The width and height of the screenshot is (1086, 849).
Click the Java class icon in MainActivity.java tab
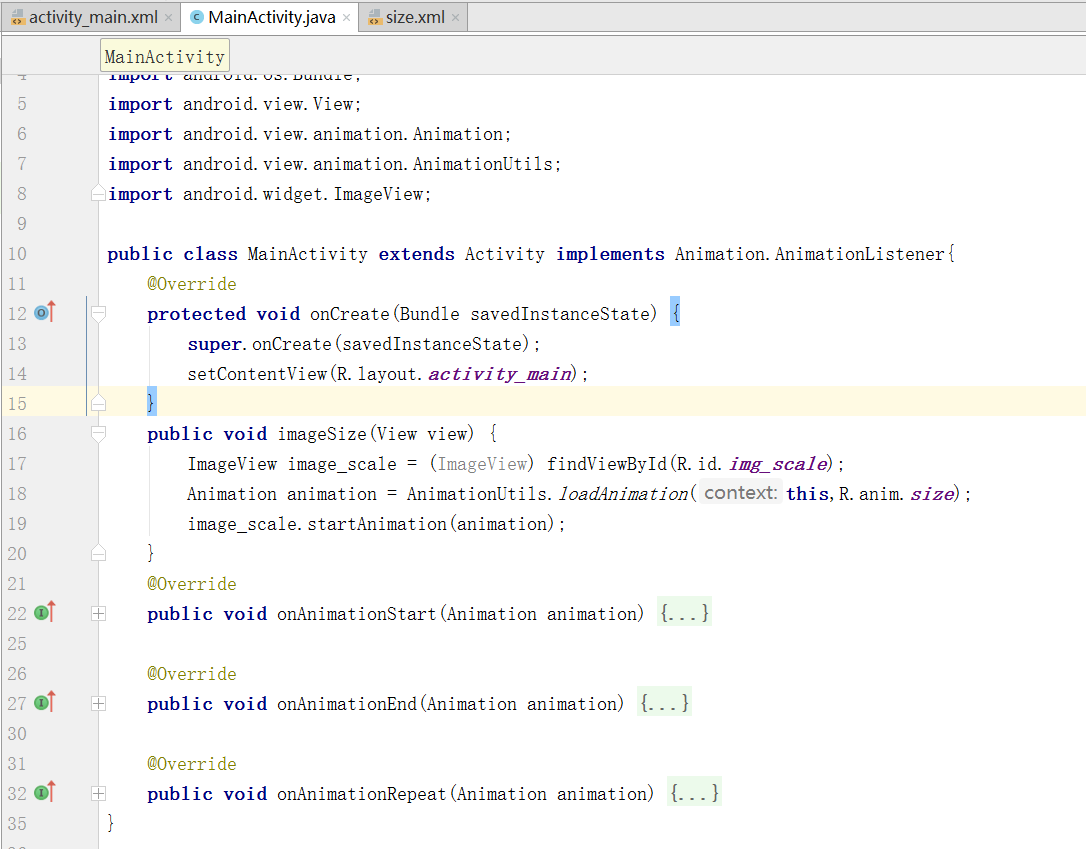(197, 17)
